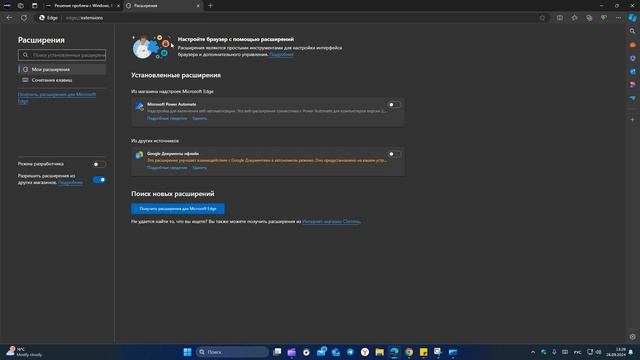This screenshot has height=360, width=640.
Task: Show hidden tray icons chevron
Action: (533, 352)
